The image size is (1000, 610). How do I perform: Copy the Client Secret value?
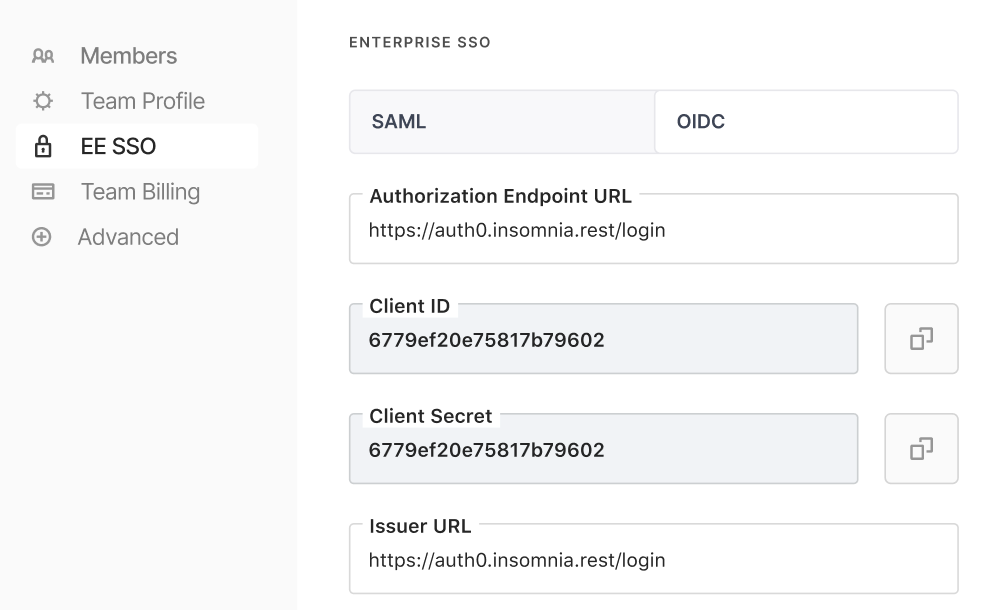pos(921,449)
